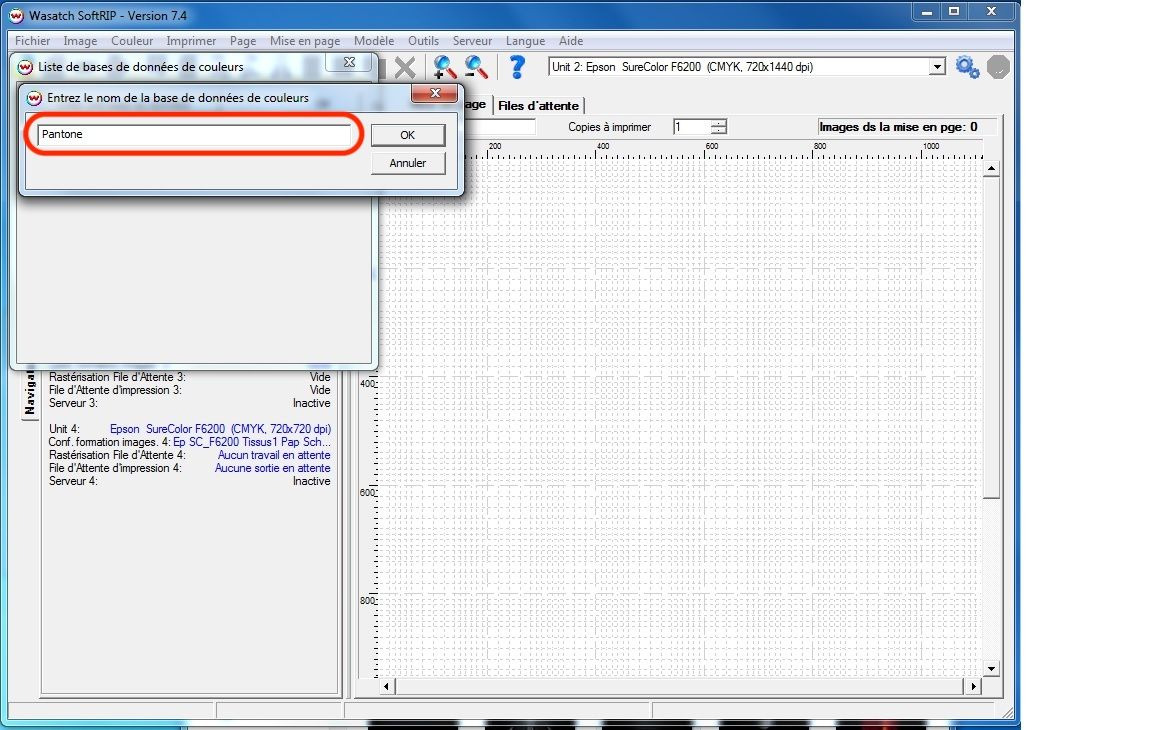Select the Serveur 4 Inactive status
Image resolution: width=1152 pixels, height=730 pixels.
click(312, 482)
